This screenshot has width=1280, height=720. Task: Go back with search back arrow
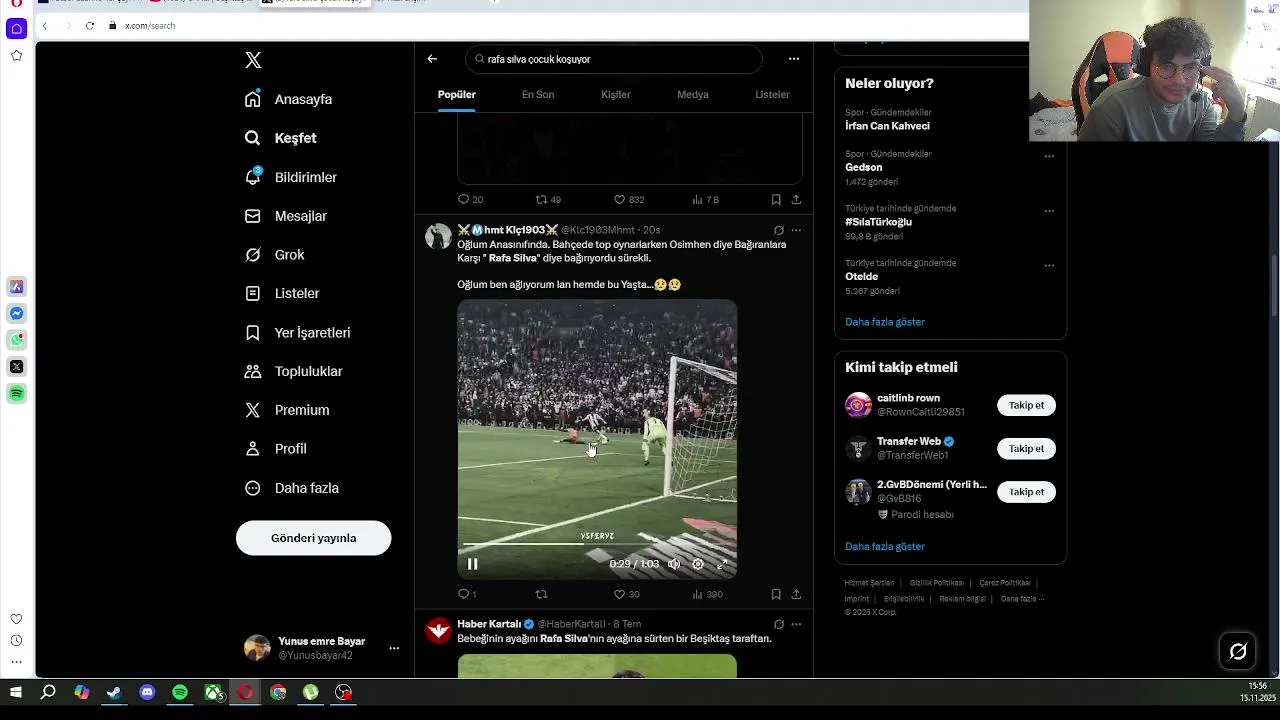point(432,59)
